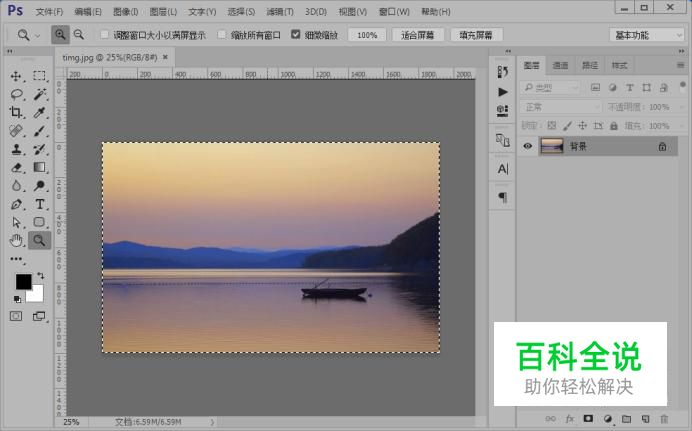Select the Magic Wand tool

39,94
